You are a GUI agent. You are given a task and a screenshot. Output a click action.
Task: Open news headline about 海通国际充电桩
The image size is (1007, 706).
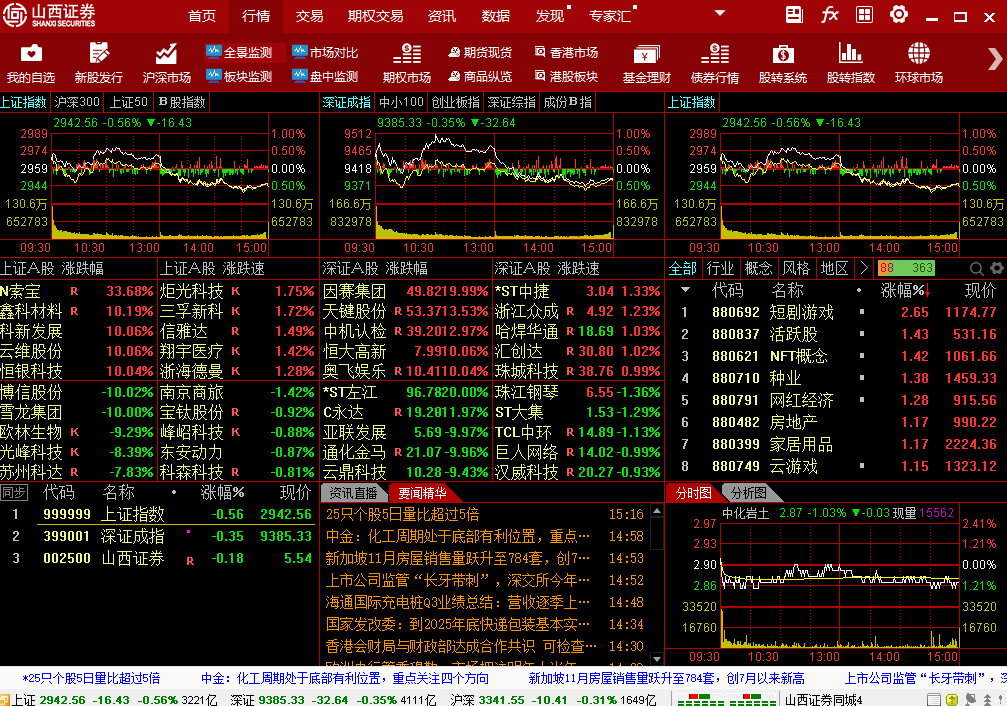(457, 602)
